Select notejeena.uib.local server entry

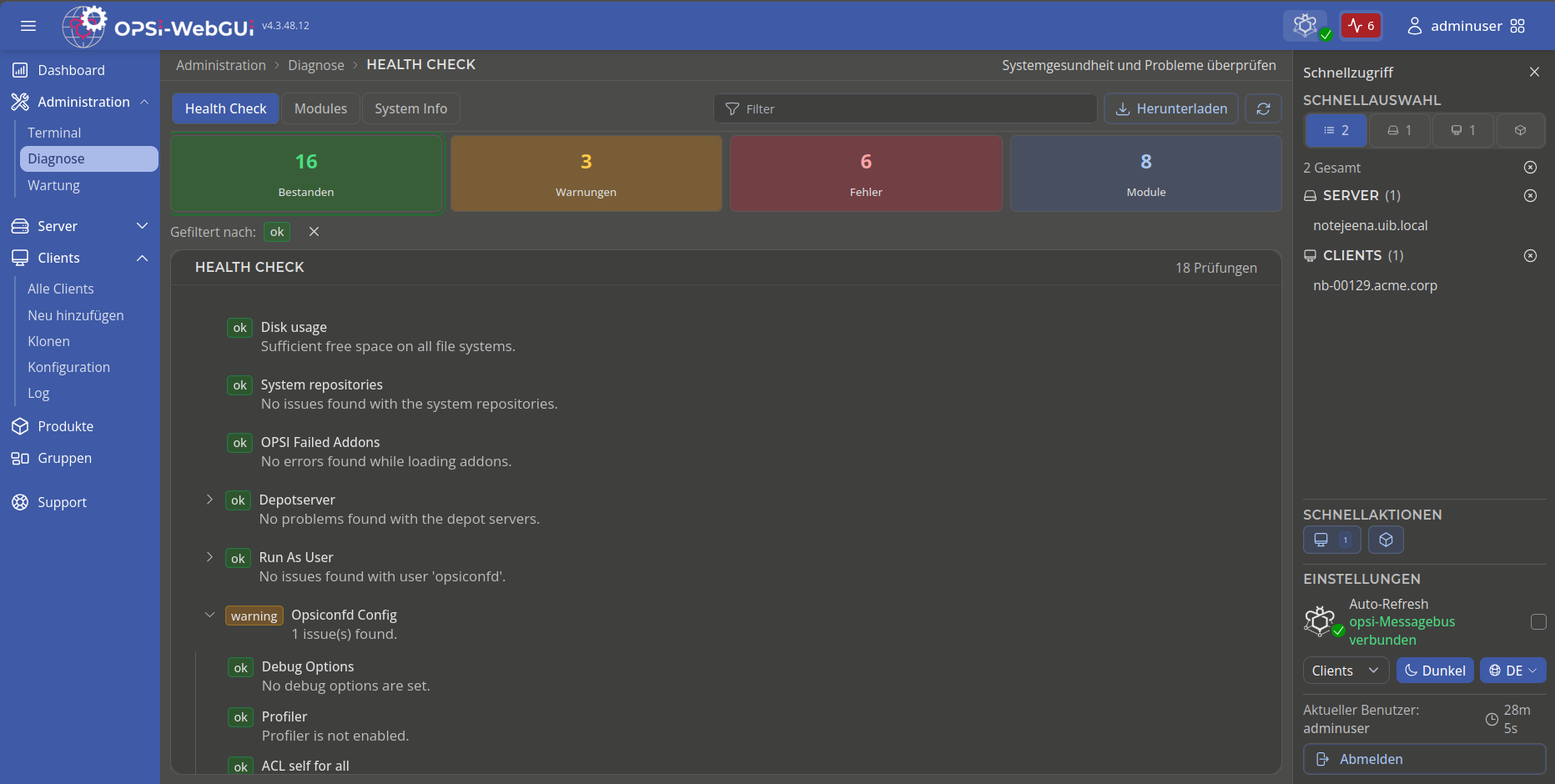1370,225
